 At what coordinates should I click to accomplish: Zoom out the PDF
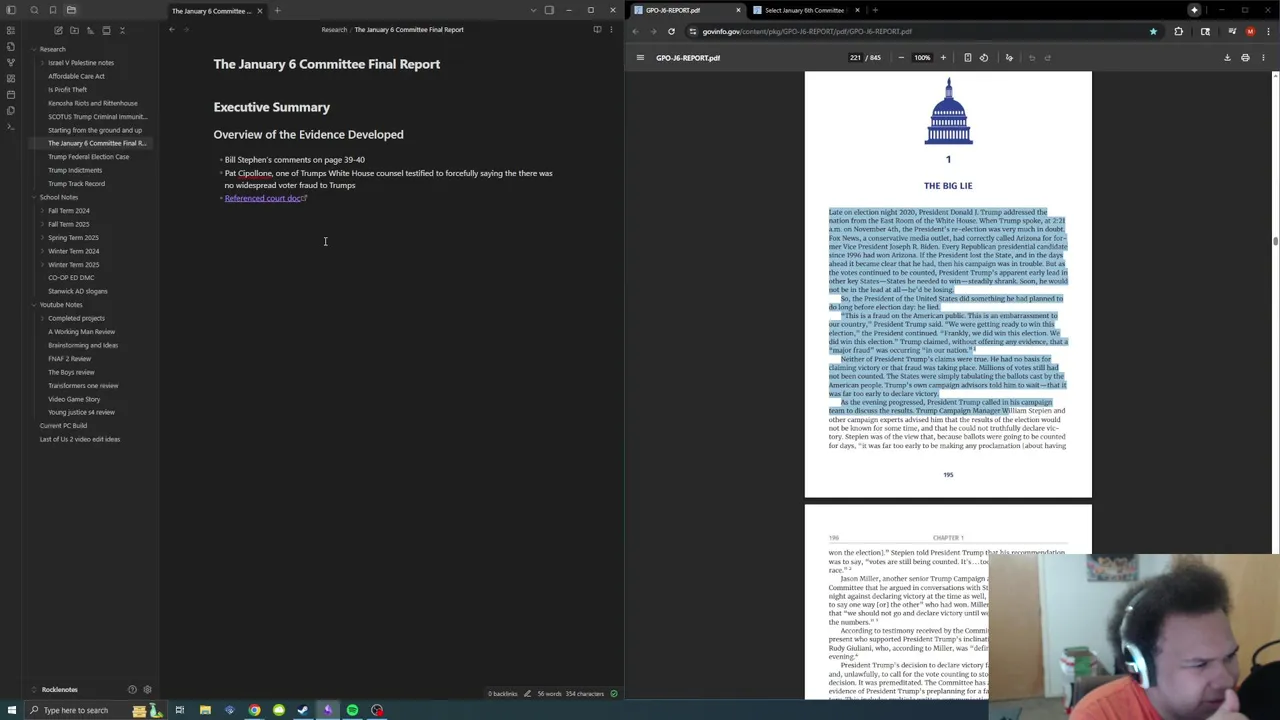click(x=901, y=57)
